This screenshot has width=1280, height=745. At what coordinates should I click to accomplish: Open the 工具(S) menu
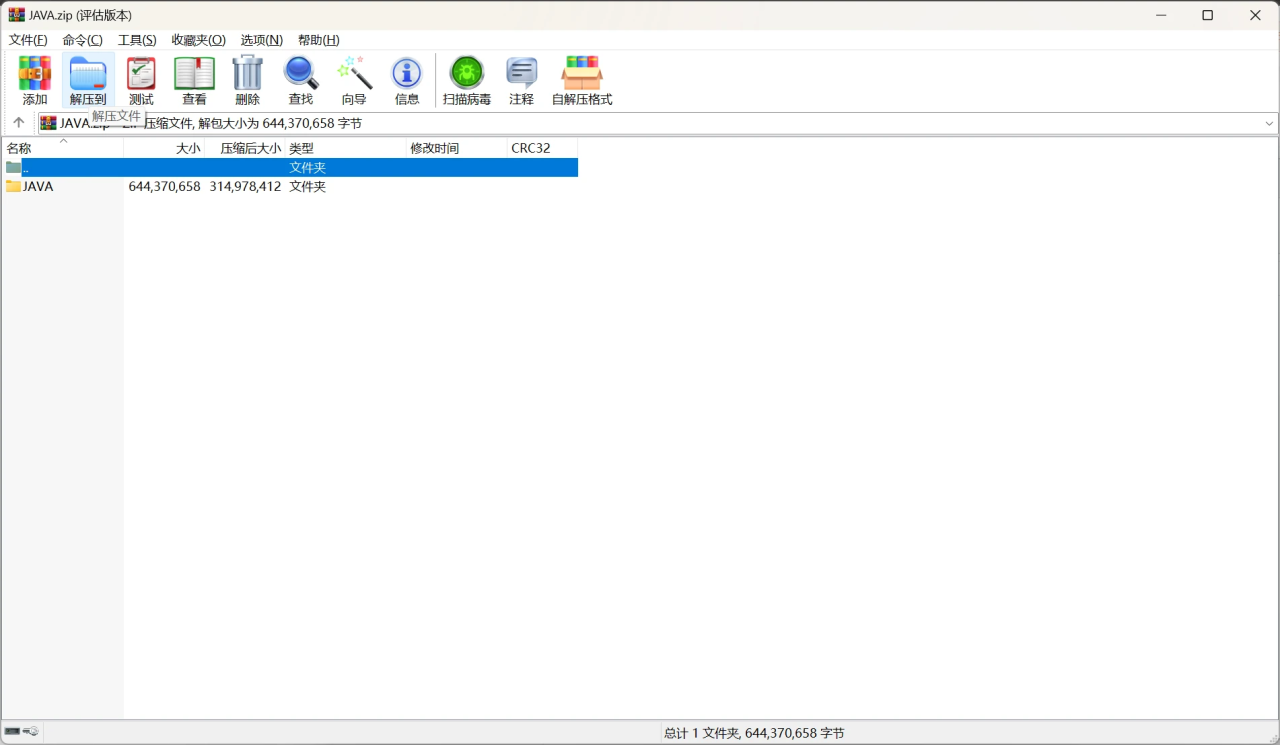pyautogui.click(x=137, y=40)
